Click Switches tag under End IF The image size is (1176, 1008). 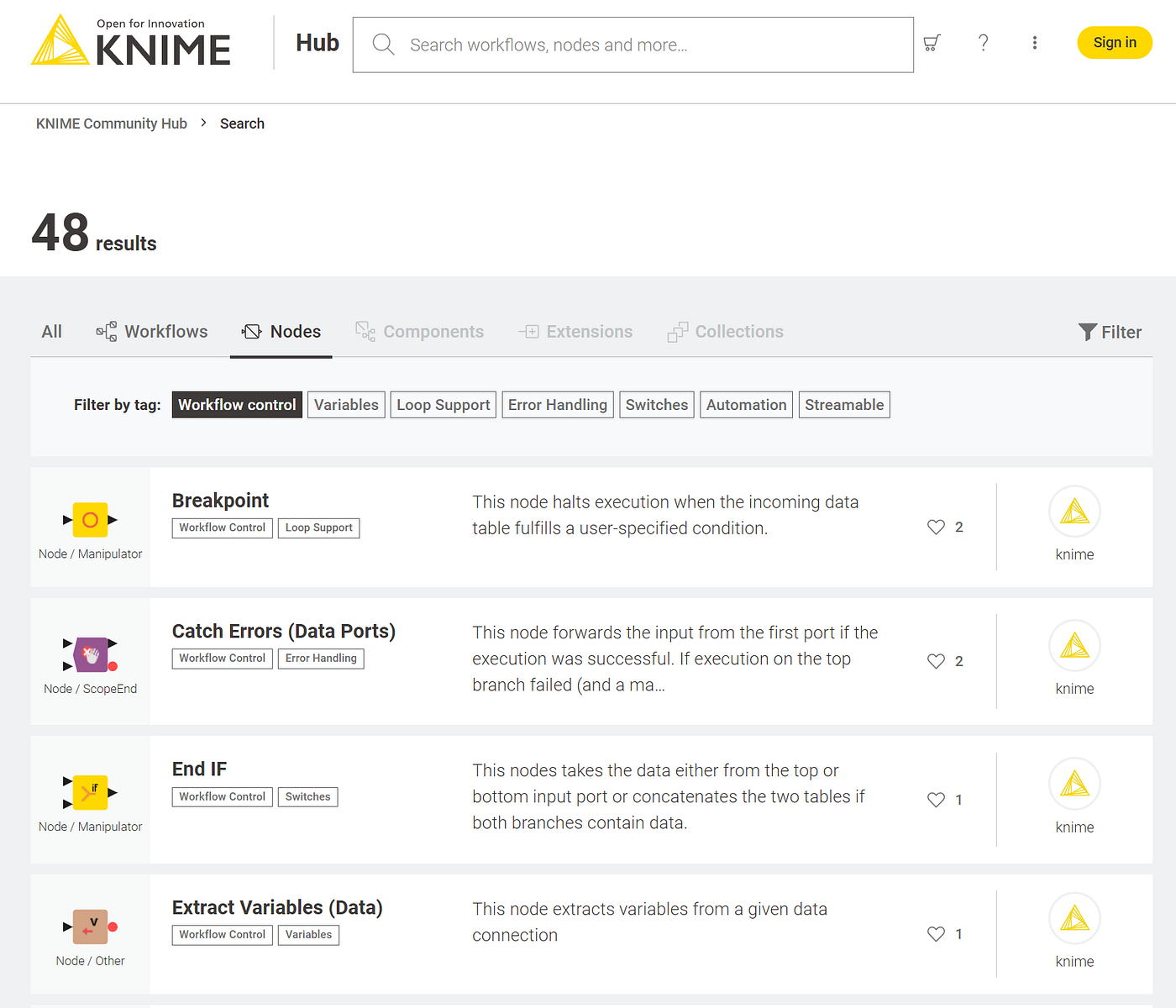pyautogui.click(x=308, y=797)
